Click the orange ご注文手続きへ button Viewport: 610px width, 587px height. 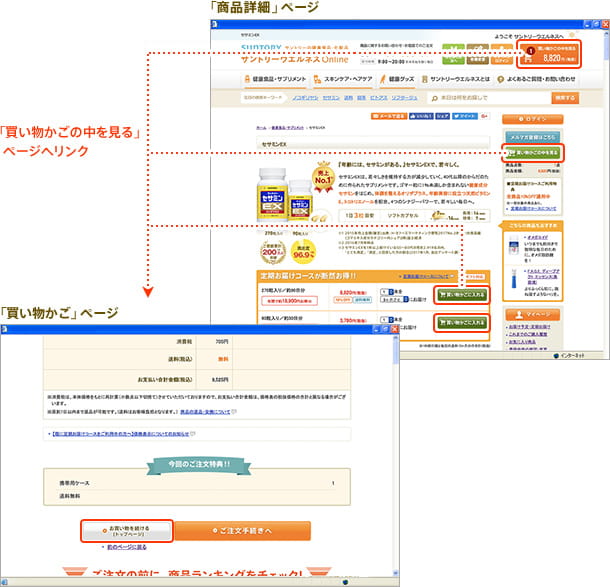coord(243,531)
